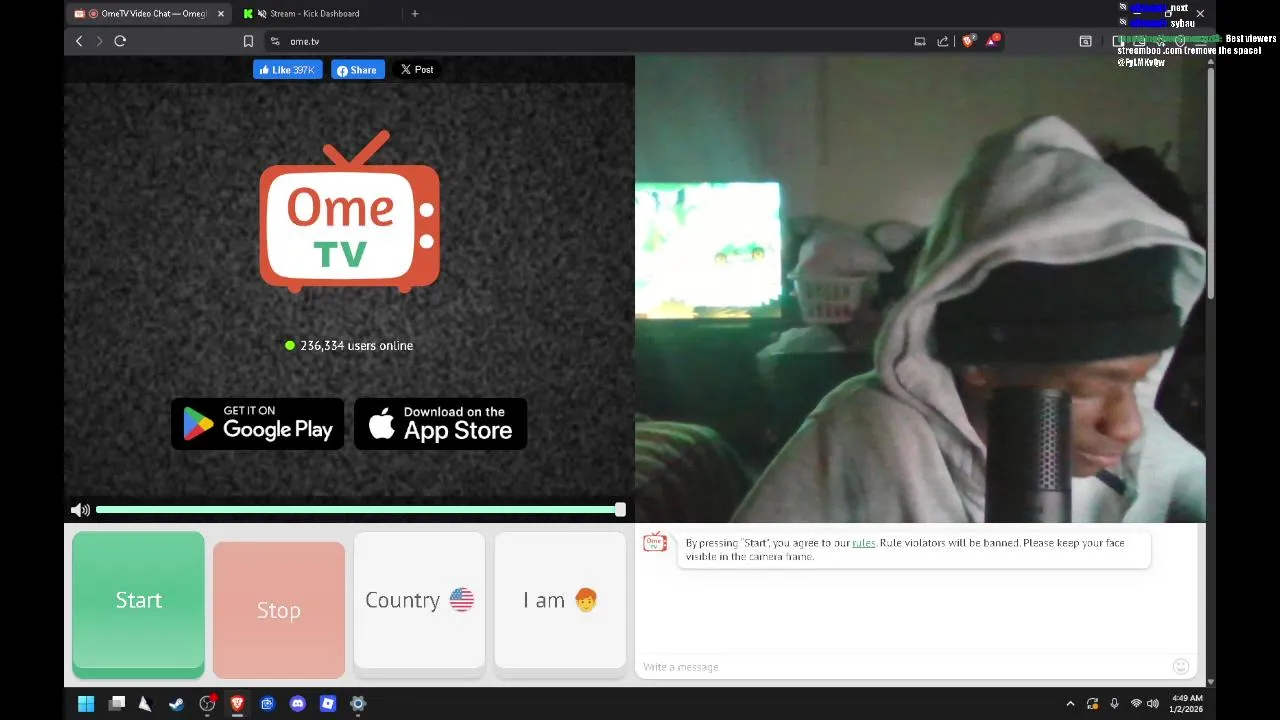Reload the ome.tv page
Viewport: 1280px width, 720px height.
click(120, 41)
